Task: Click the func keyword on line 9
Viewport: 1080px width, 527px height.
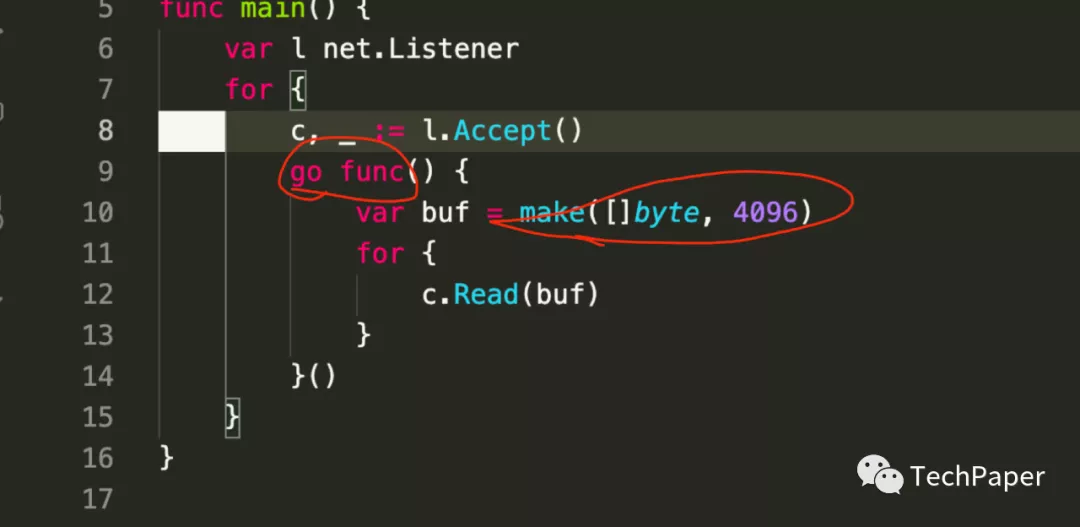Action: pyautogui.click(x=372, y=172)
